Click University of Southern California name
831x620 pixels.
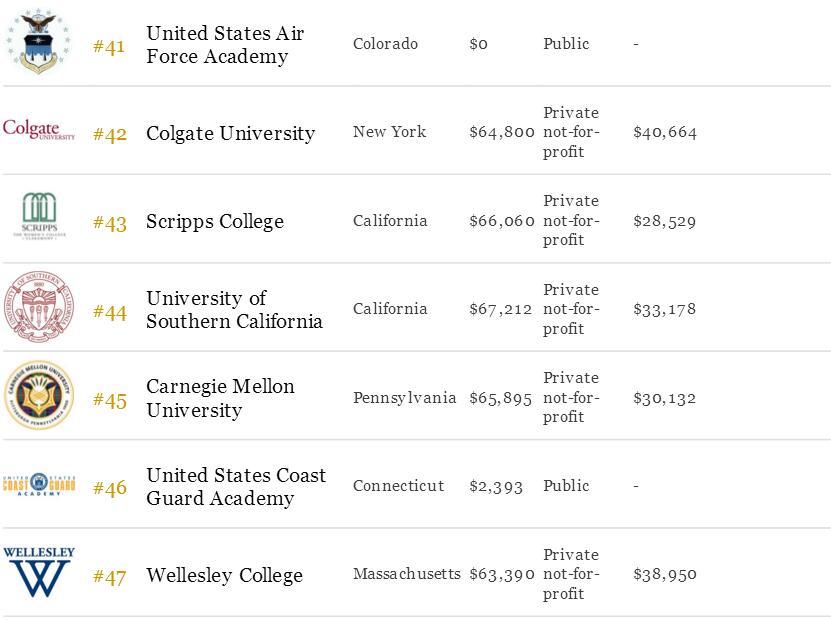pos(234,309)
